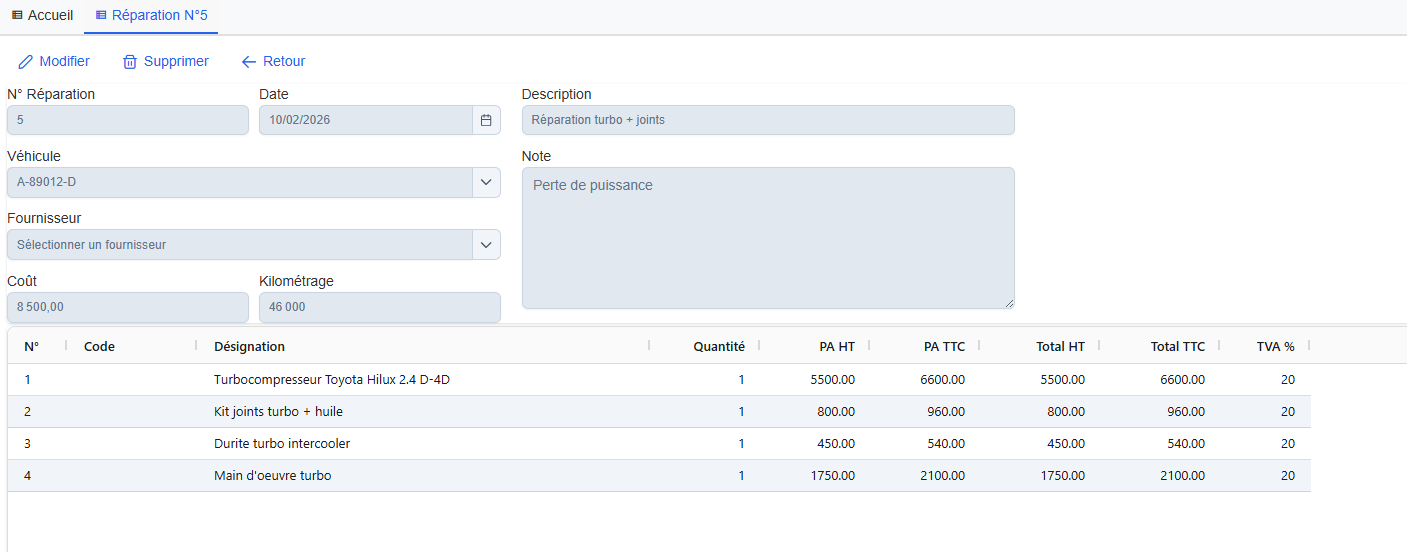This screenshot has width=1407, height=552.
Task: Click inside the Note text area
Action: point(767,238)
